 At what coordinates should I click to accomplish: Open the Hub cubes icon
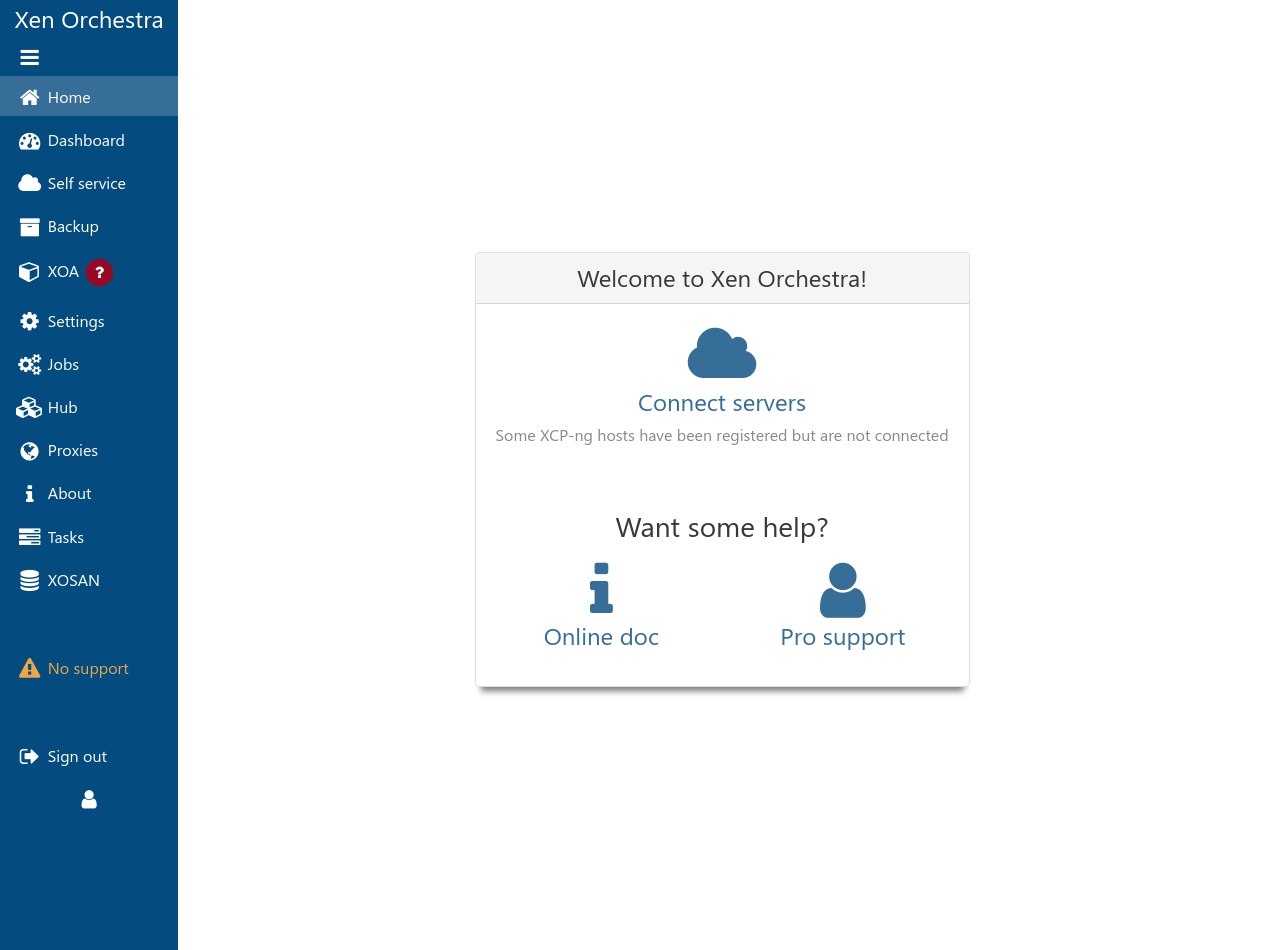tap(30, 408)
